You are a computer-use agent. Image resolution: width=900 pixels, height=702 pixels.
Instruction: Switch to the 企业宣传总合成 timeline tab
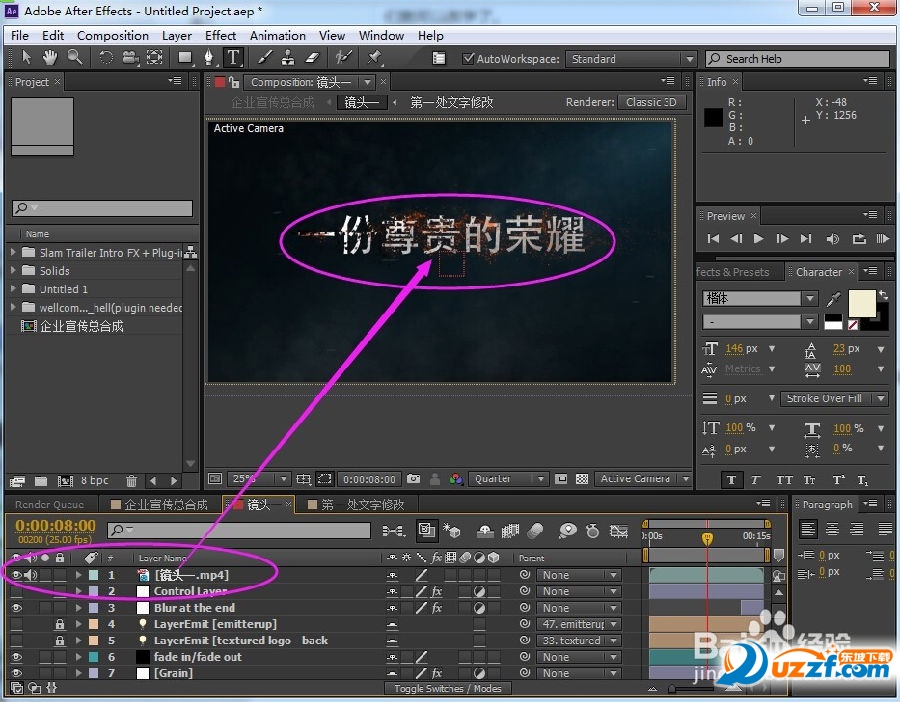[x=159, y=505]
